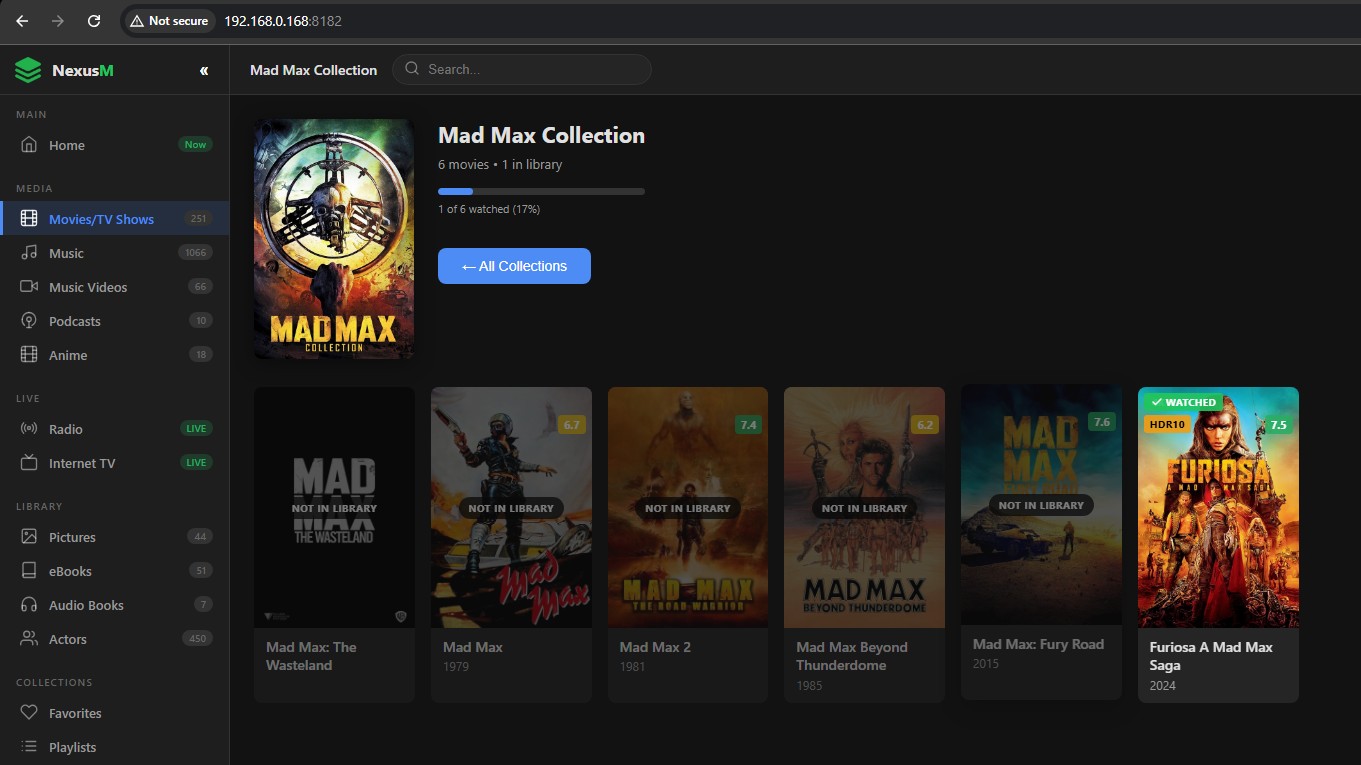Open the live Radio section
This screenshot has width=1361, height=765.
point(65,429)
